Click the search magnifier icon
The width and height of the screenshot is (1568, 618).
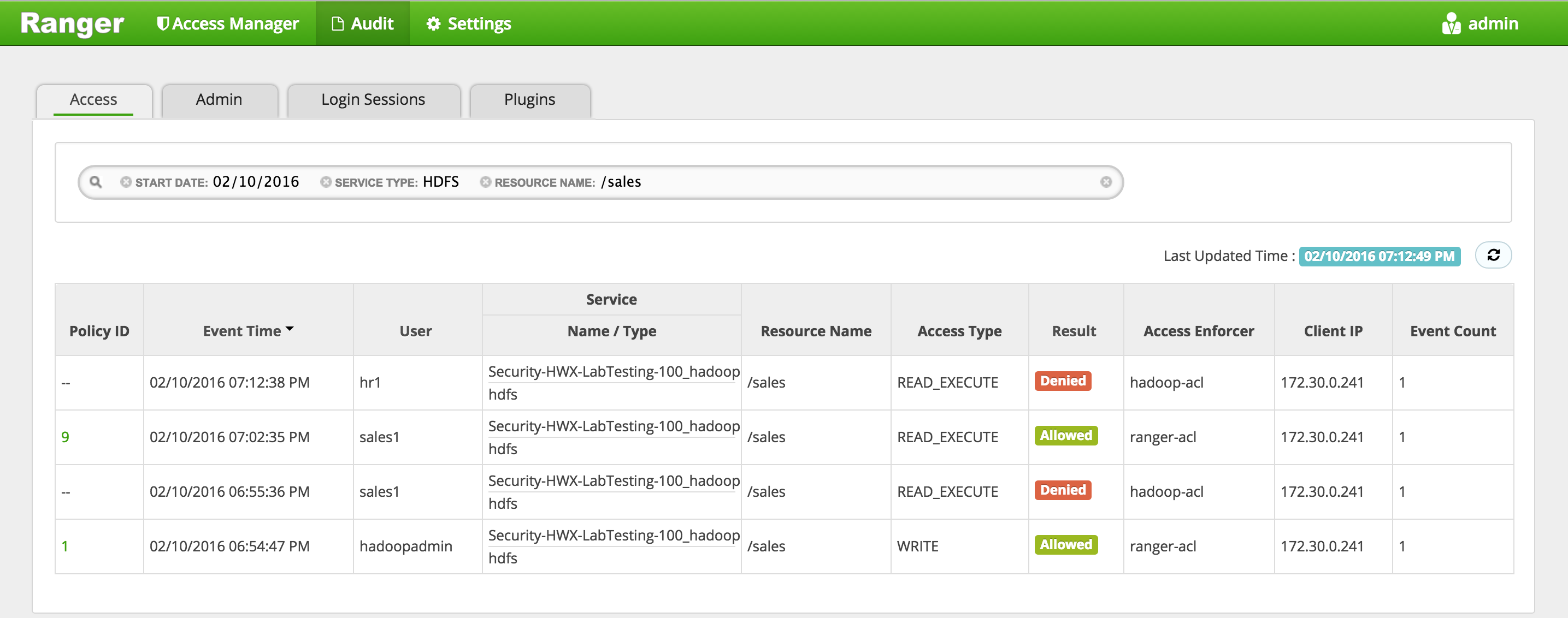tap(96, 182)
